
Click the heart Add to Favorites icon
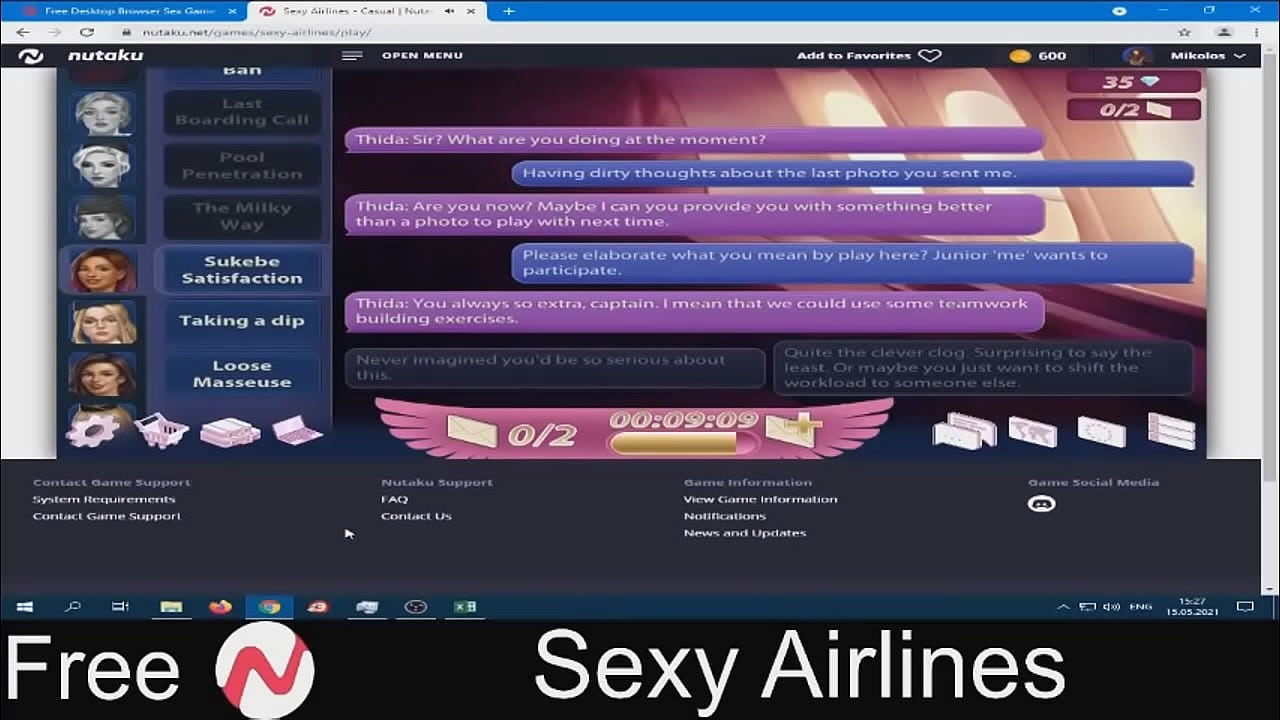pyautogui.click(x=930, y=56)
